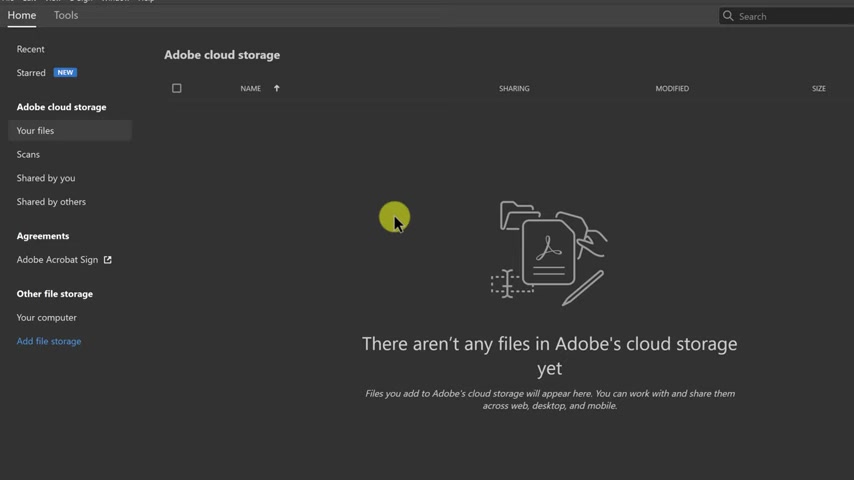Open Recent files list
The image size is (854, 480).
point(30,49)
